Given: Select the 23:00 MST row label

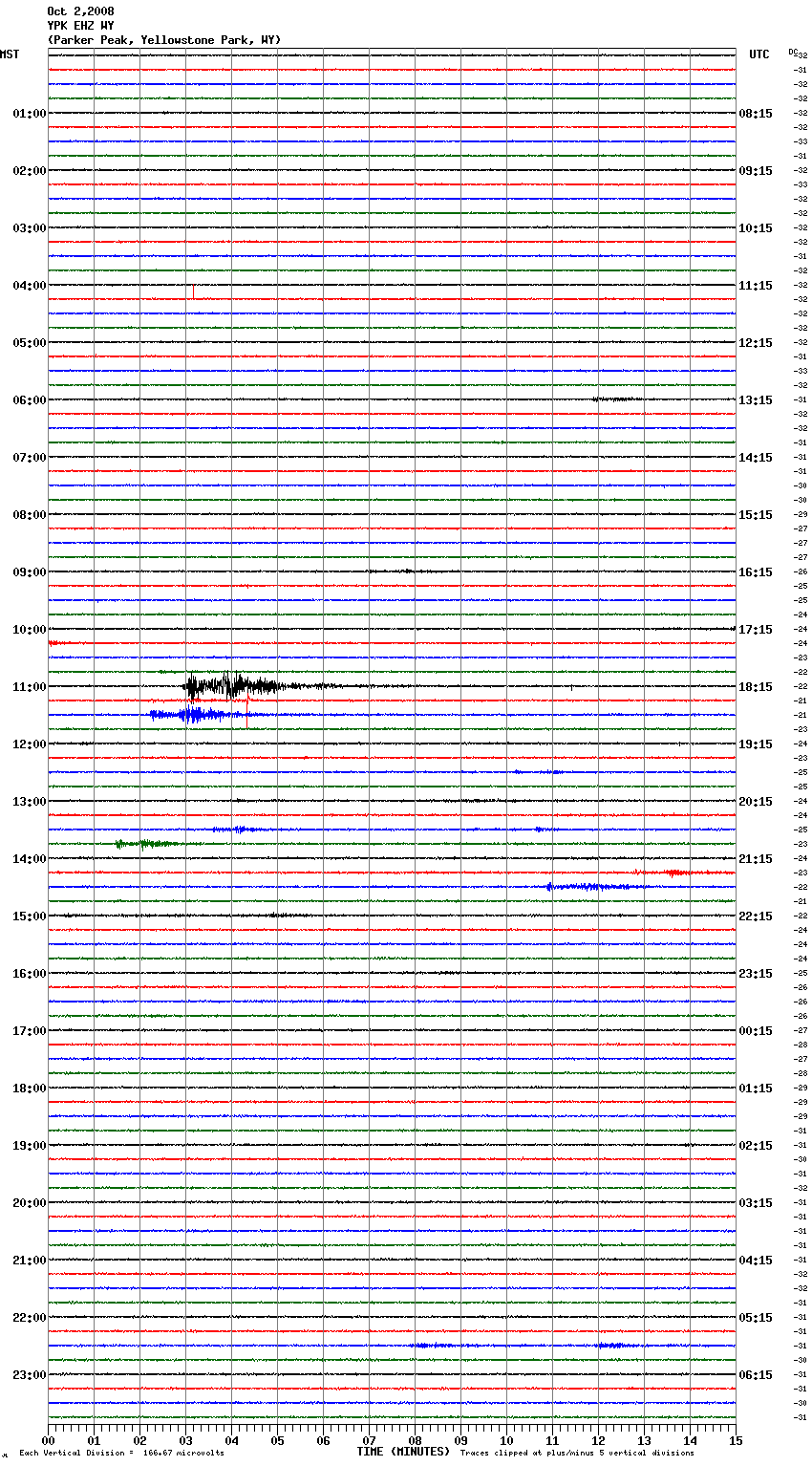Looking at the screenshot, I should (30, 1375).
